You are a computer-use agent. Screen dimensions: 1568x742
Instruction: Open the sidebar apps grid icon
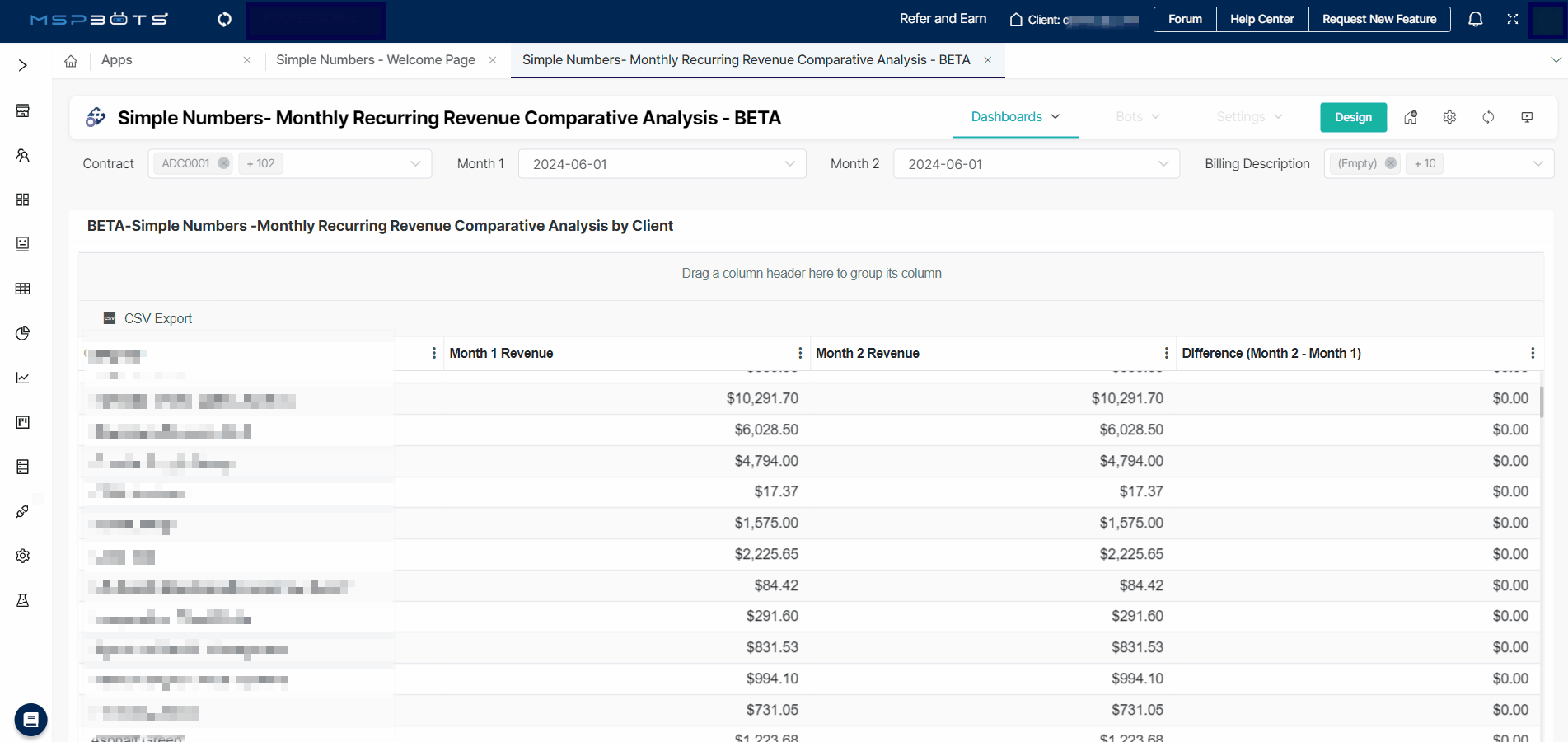click(23, 200)
